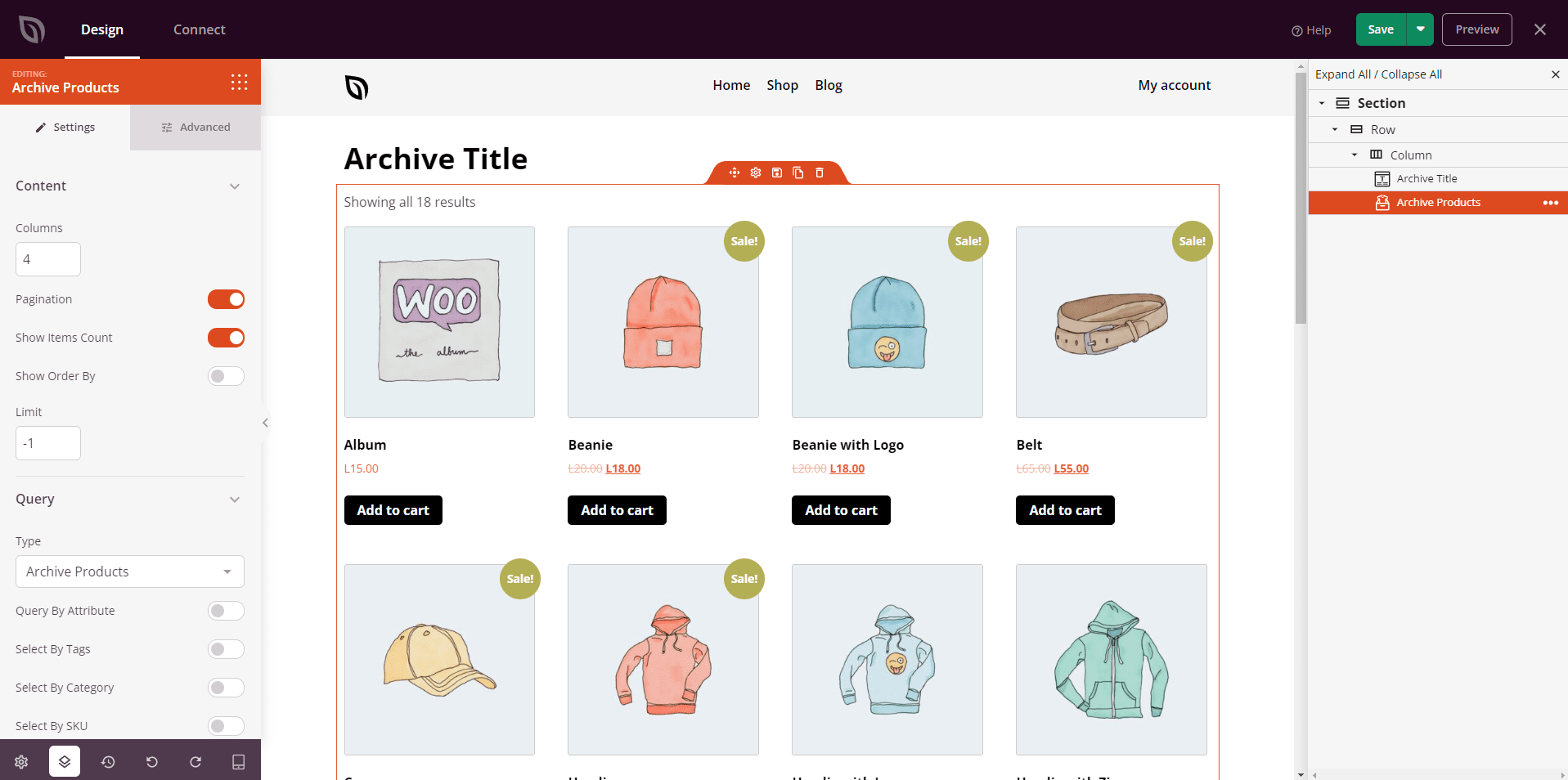Click Expand All / Collapse All link
The width and height of the screenshot is (1568, 780).
1377,74
